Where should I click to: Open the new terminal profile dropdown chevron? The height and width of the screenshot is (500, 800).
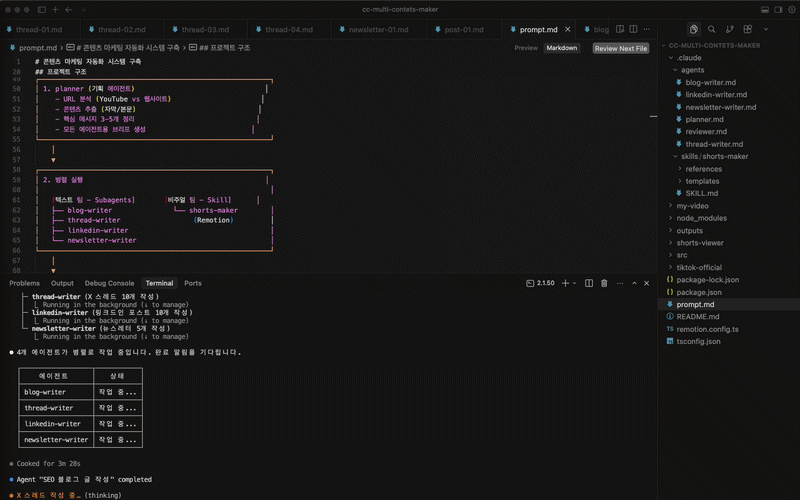574,283
